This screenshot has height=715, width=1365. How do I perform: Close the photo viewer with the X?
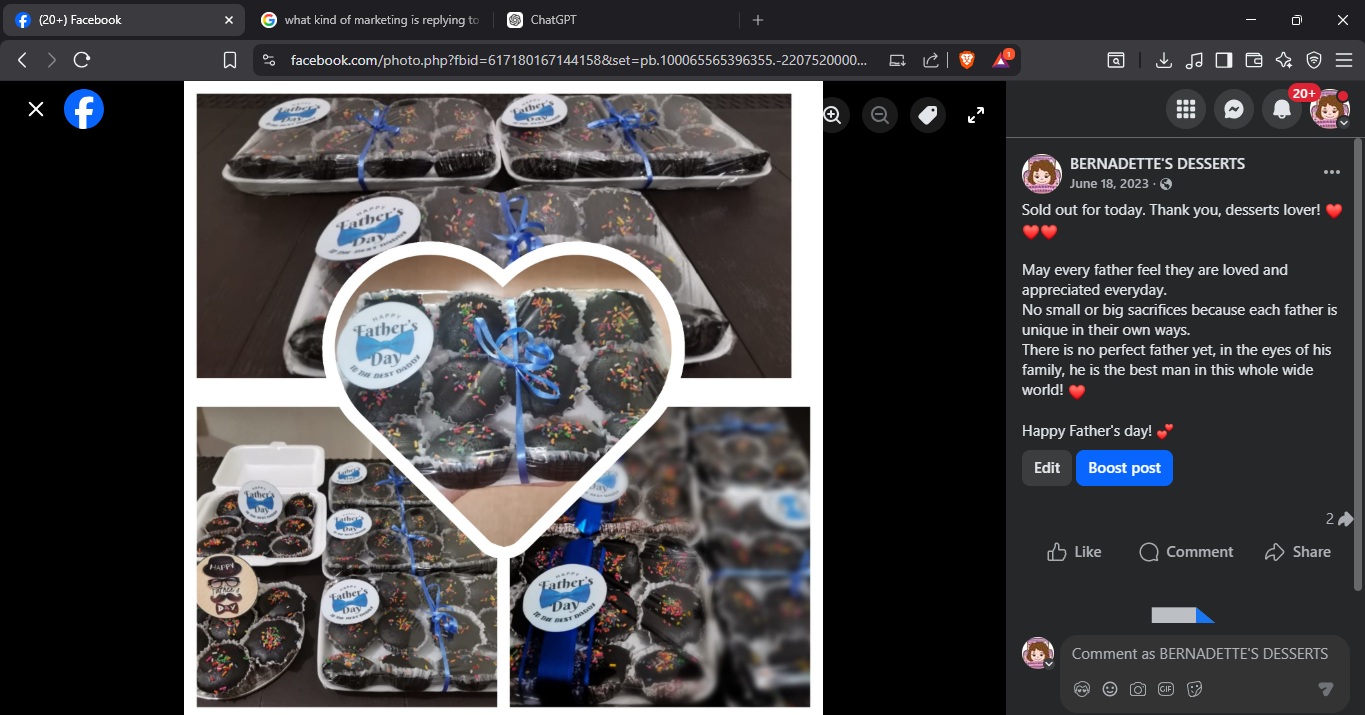pos(36,109)
